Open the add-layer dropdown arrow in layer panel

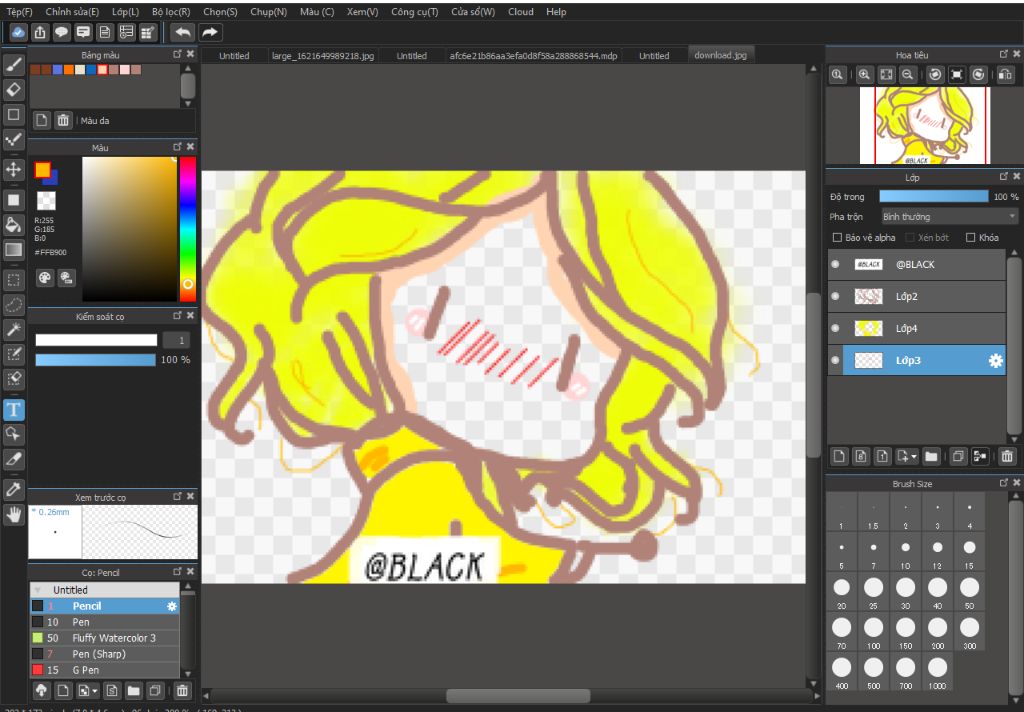pyautogui.click(x=914, y=456)
